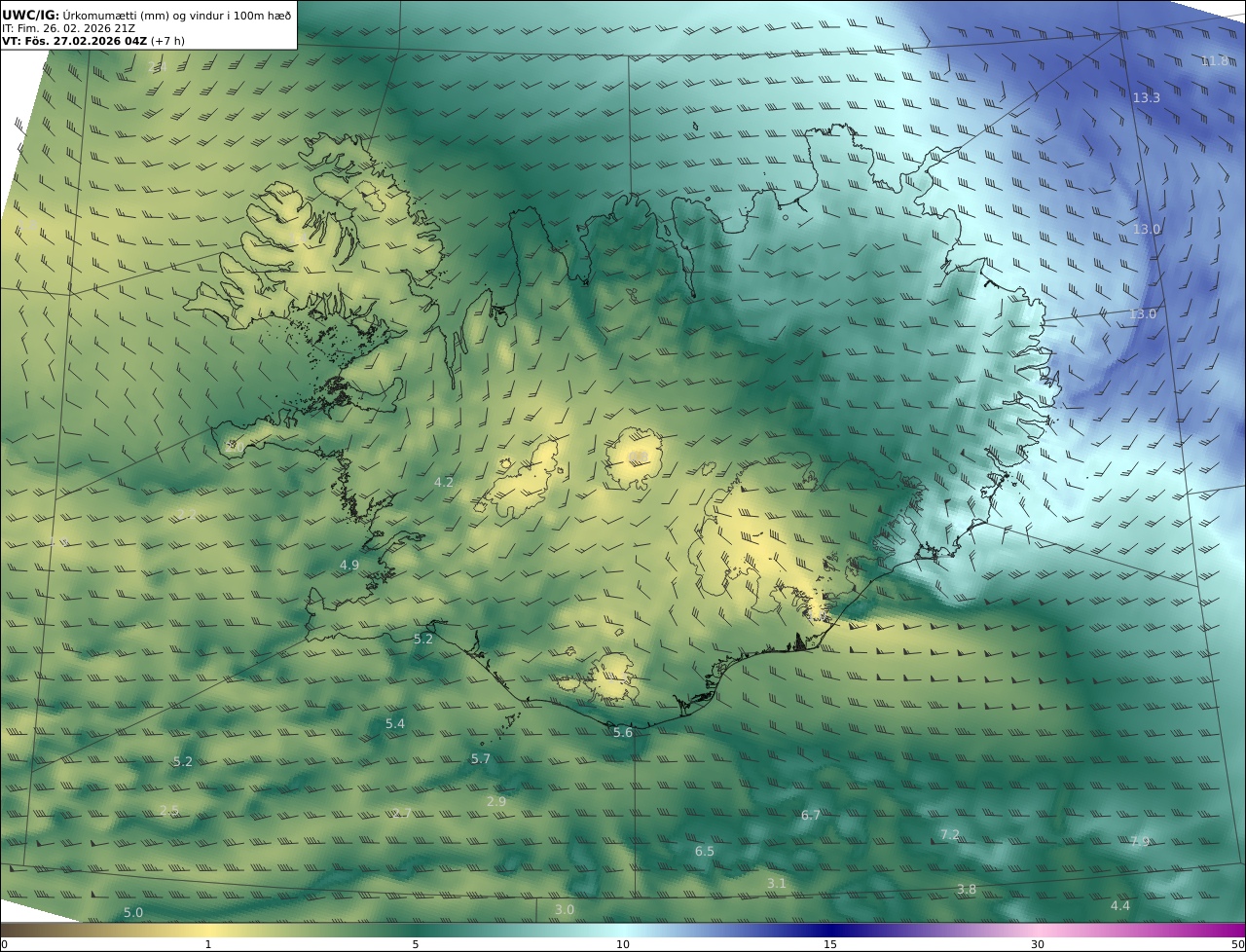Click the colorbar tick label 5
This screenshot has height=952, width=1246.
(416, 945)
